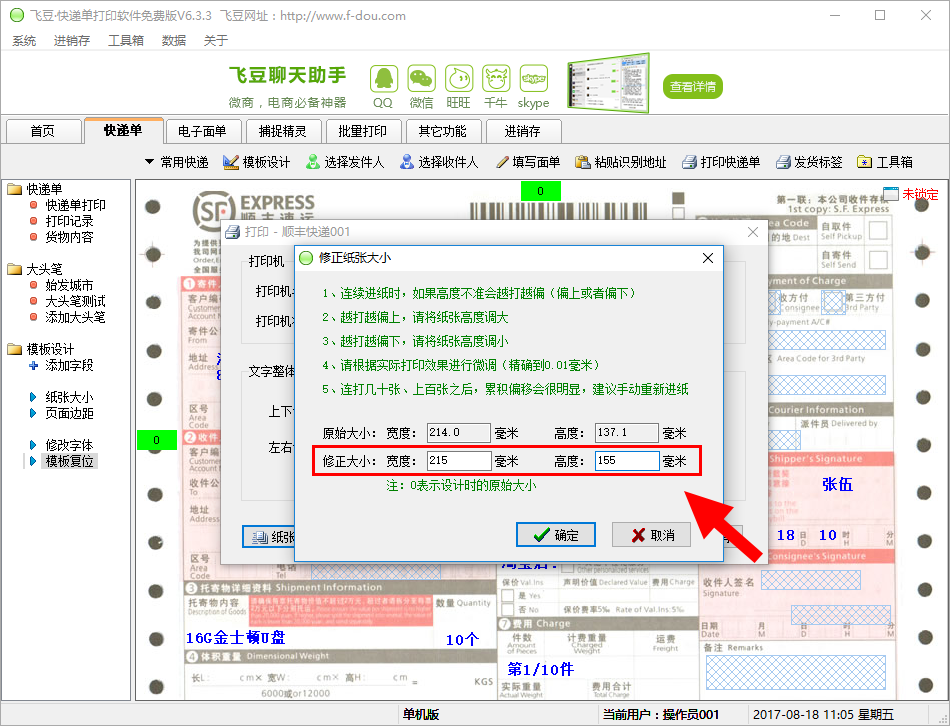Tick the 是 Yes insurance checkbox
The height and width of the screenshot is (726, 950).
(x=508, y=595)
